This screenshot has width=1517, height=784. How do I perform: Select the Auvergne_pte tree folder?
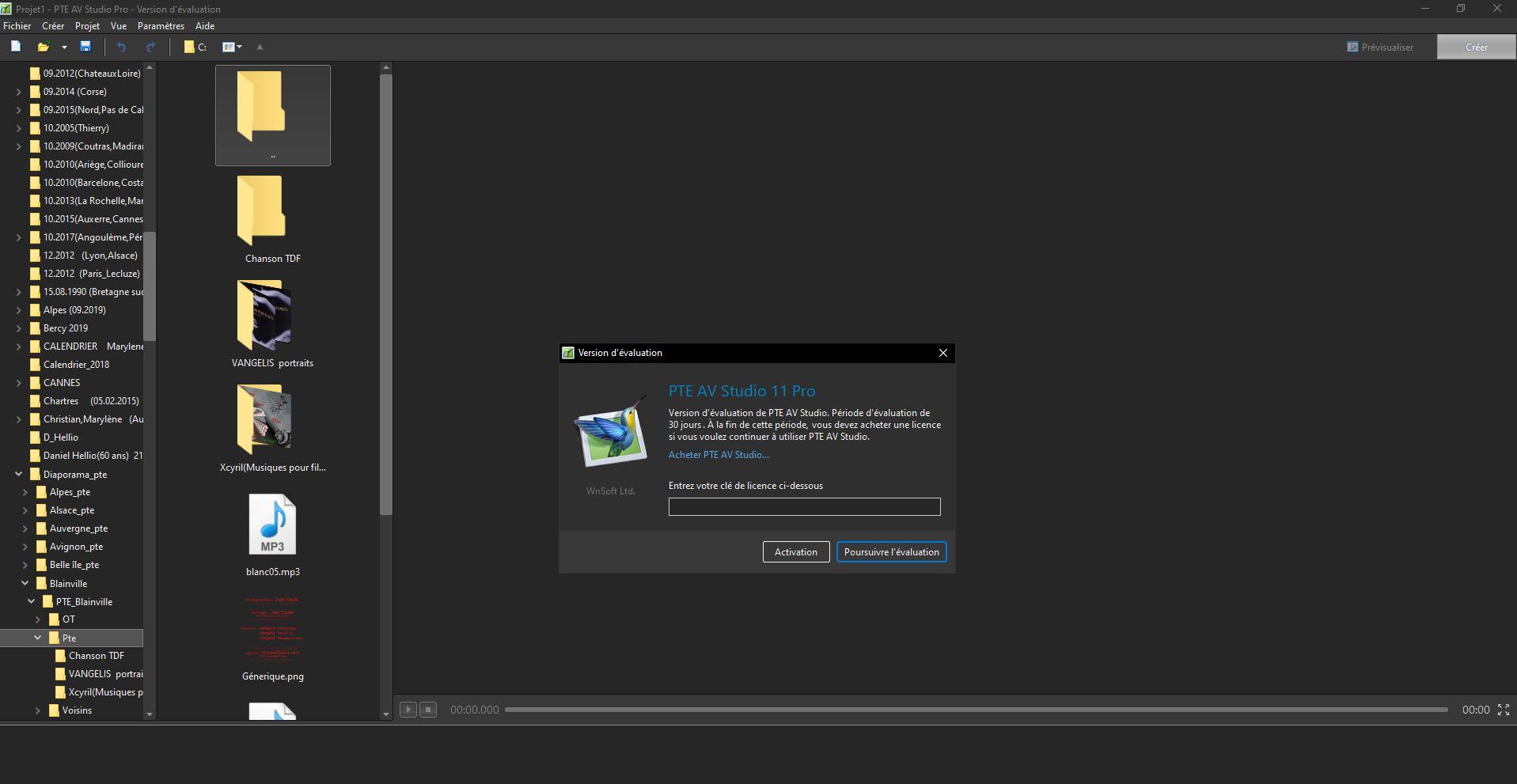72,528
